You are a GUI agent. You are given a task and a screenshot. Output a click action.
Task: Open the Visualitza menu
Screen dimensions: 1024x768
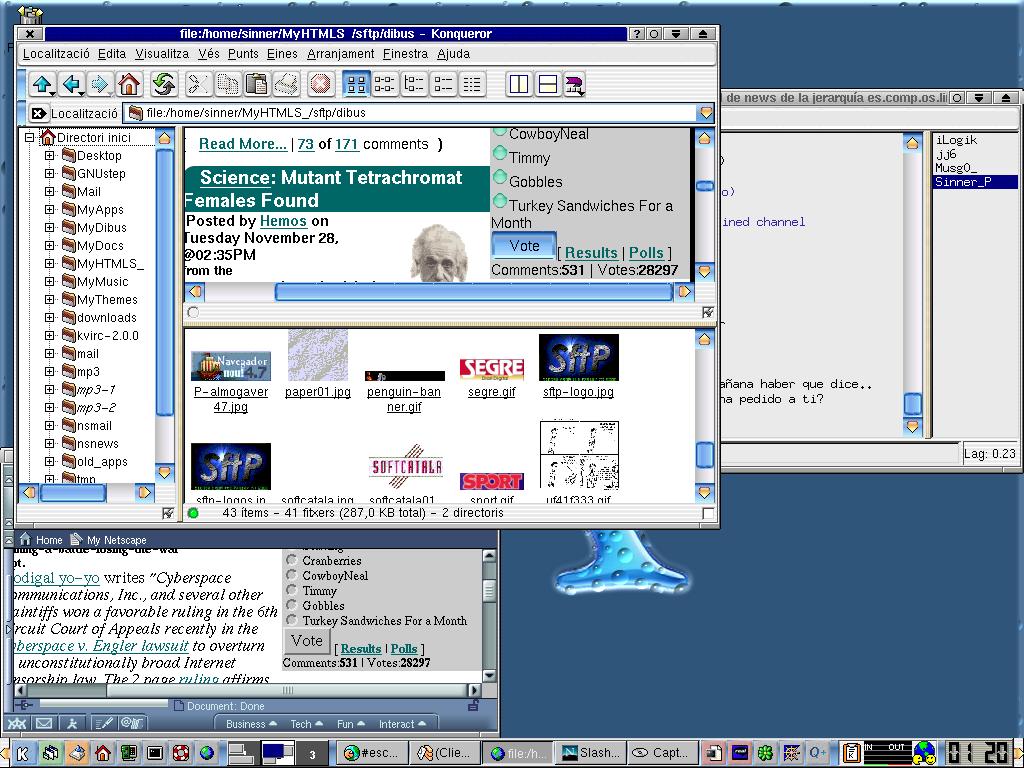coord(162,54)
